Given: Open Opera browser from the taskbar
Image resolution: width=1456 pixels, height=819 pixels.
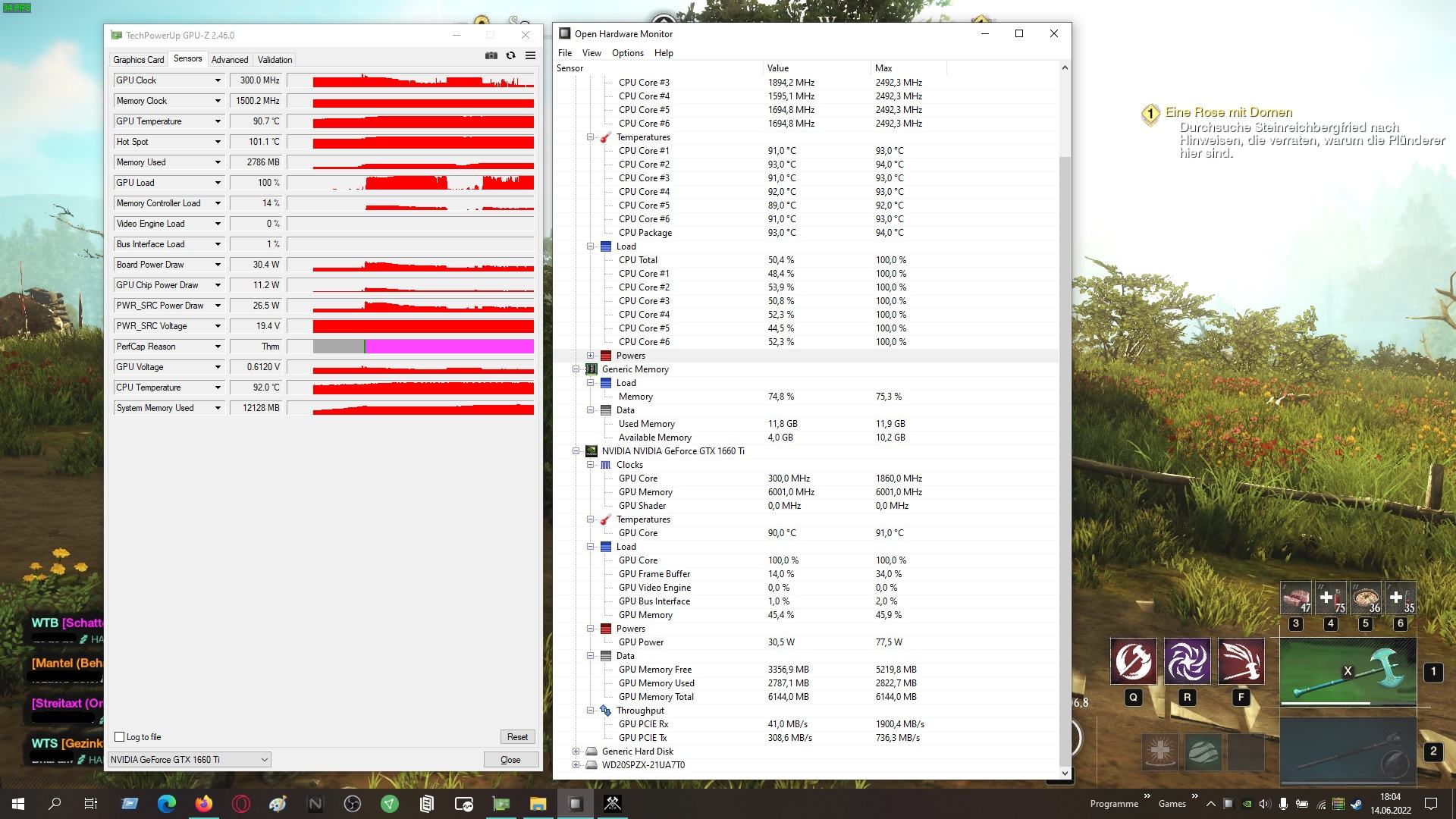Looking at the screenshot, I should [241, 804].
